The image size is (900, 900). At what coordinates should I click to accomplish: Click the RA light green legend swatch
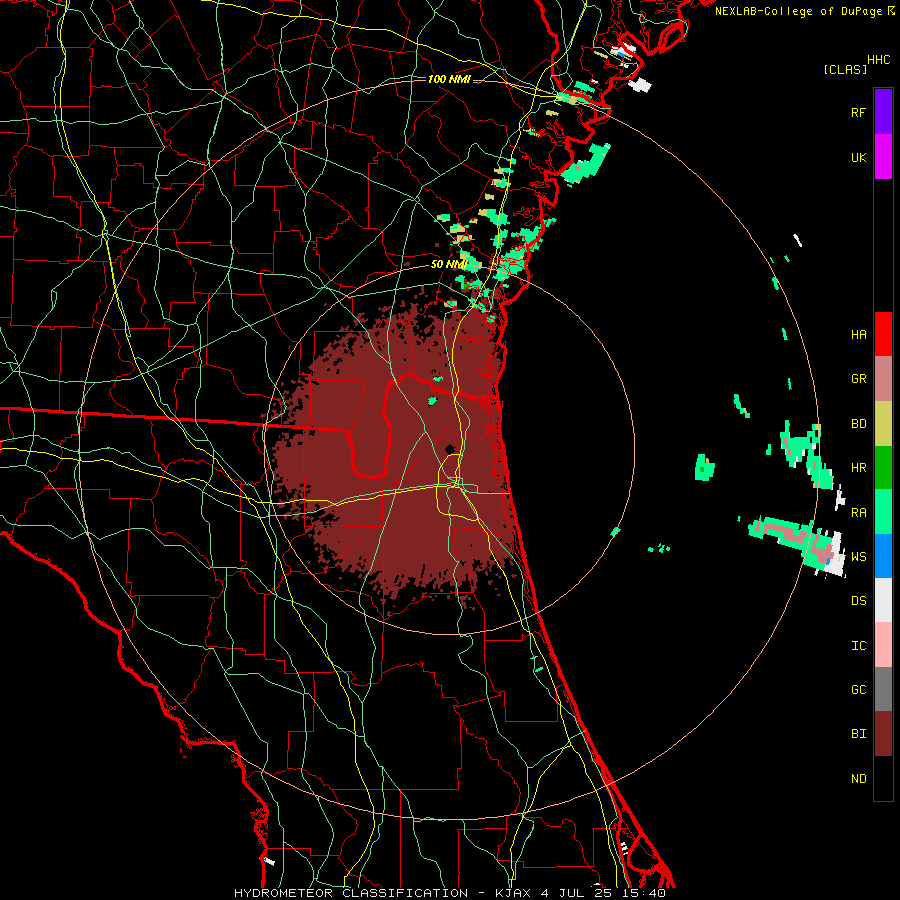point(883,512)
